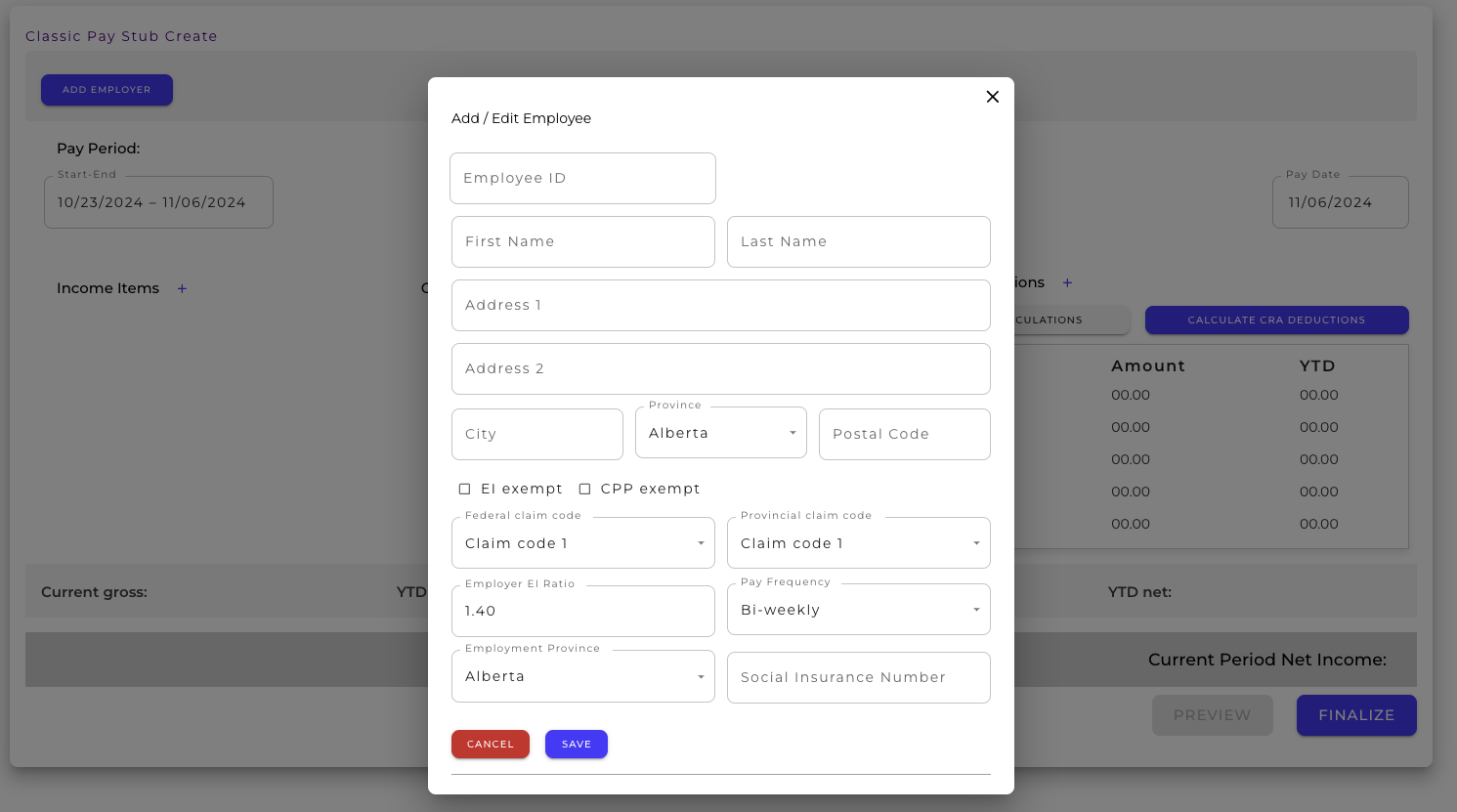Click the Pay Period label

(98, 149)
